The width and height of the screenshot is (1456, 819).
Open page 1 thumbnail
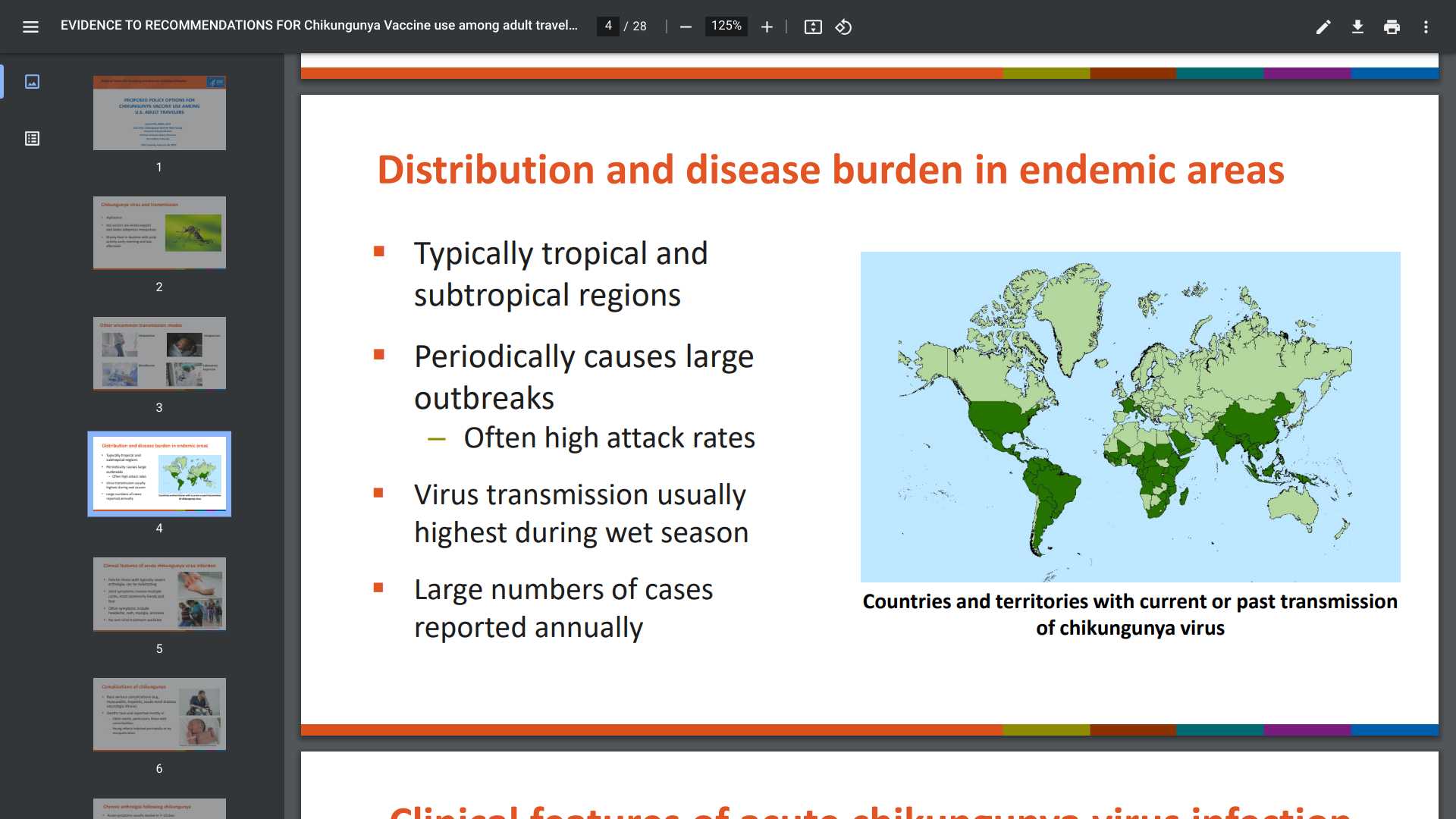point(159,113)
